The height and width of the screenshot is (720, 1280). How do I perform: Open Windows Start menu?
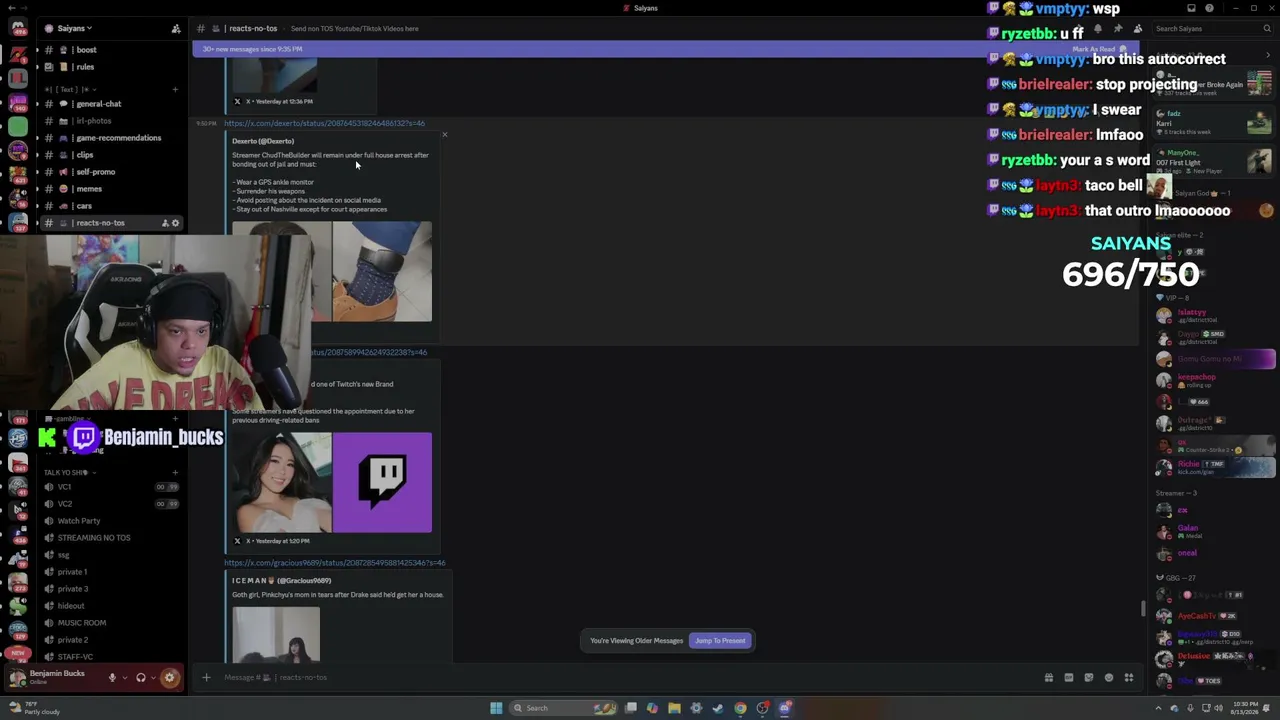point(496,708)
